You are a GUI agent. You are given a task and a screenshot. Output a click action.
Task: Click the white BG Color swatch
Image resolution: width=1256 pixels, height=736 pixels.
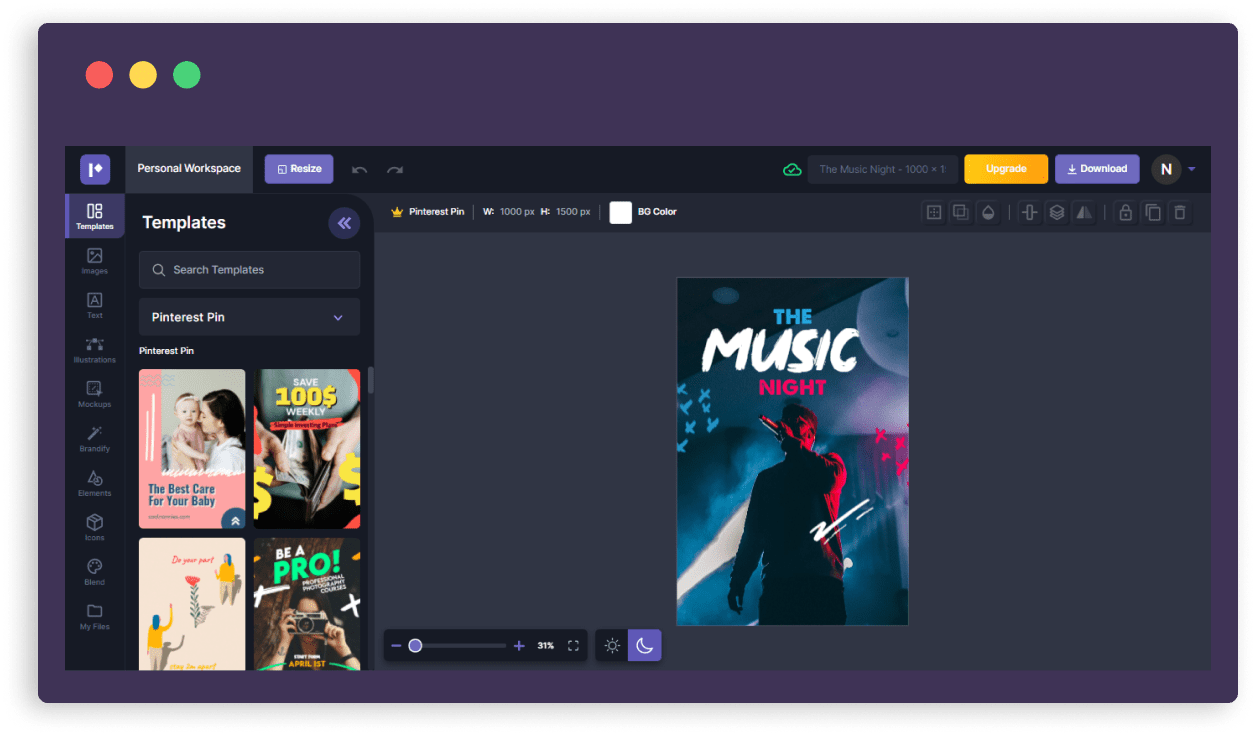621,212
